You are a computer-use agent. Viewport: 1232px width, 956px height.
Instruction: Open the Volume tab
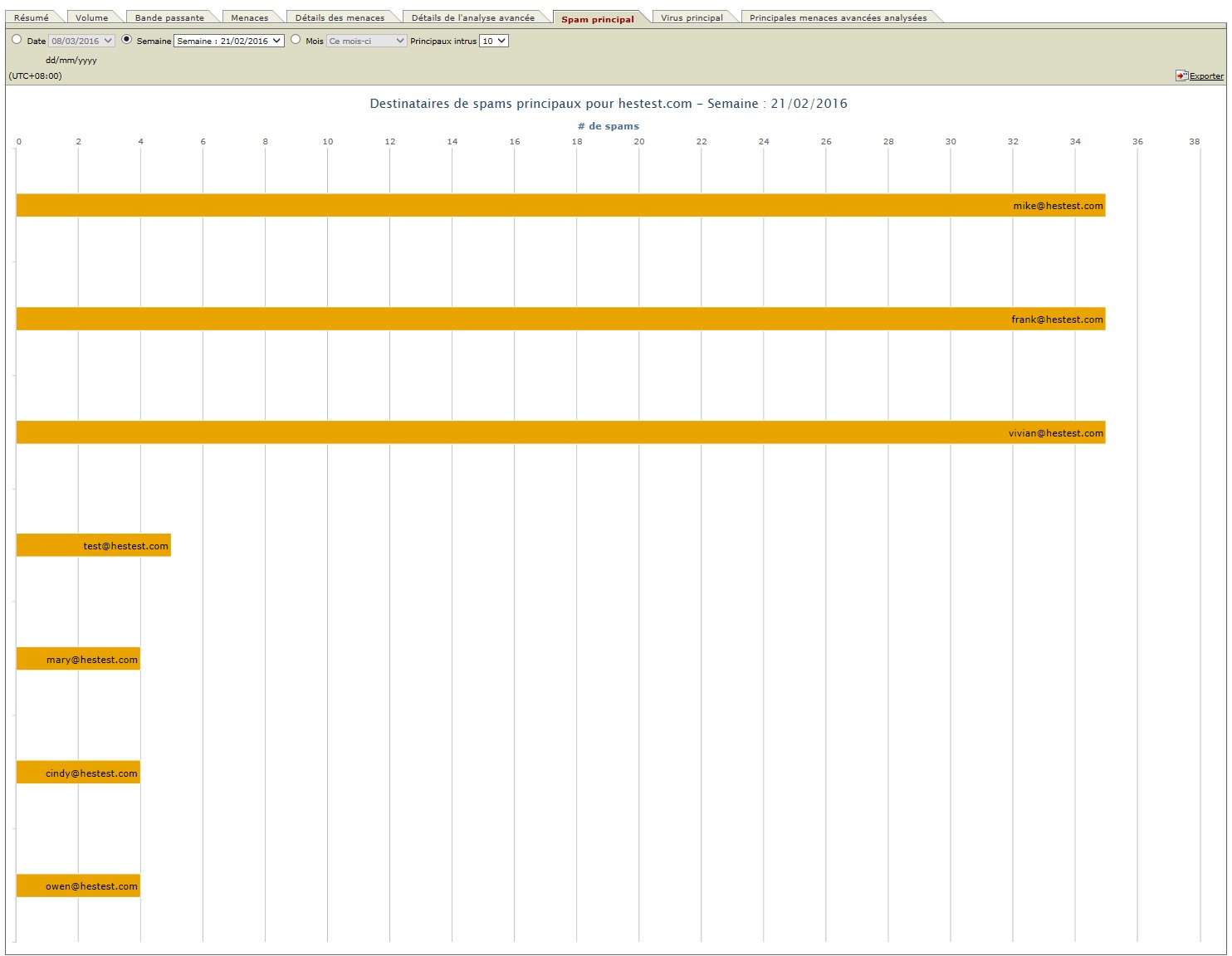(91, 17)
